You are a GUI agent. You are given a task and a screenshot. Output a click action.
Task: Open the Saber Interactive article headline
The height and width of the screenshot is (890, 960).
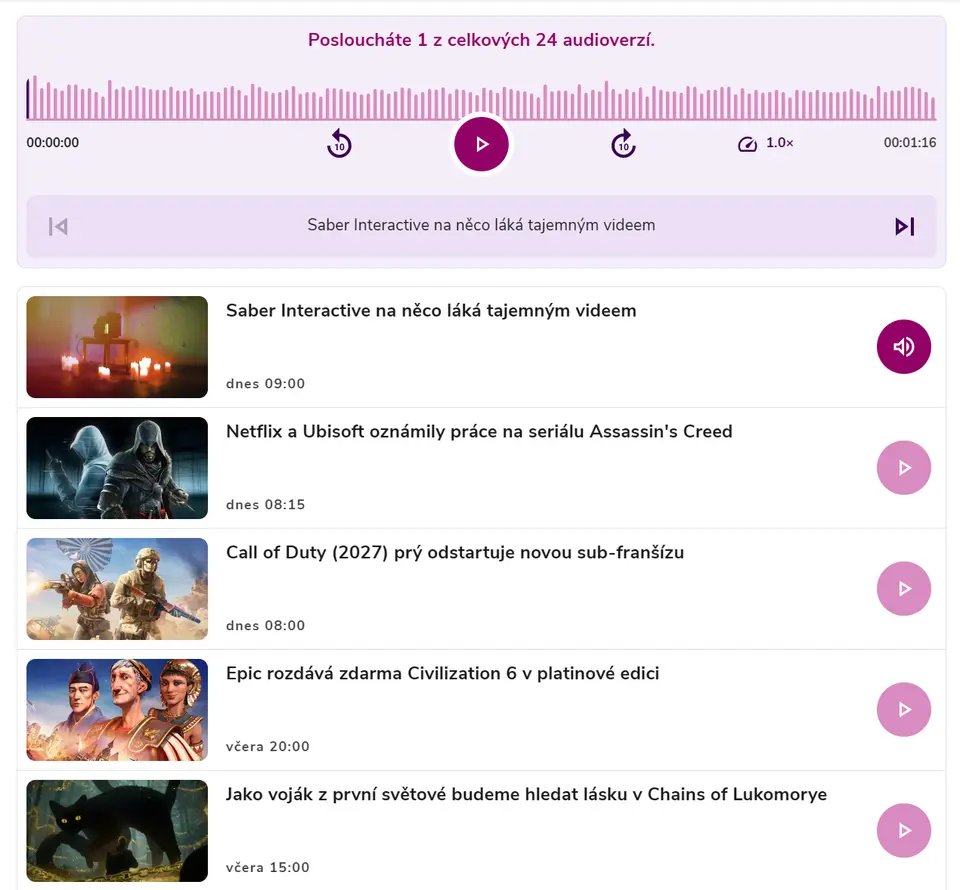click(431, 311)
